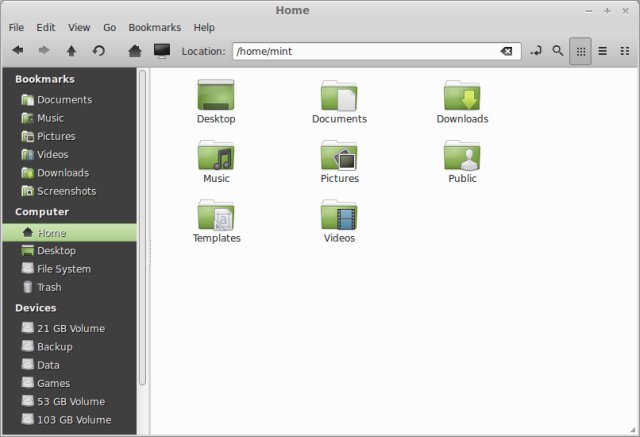Switch to list view

pos(602,51)
